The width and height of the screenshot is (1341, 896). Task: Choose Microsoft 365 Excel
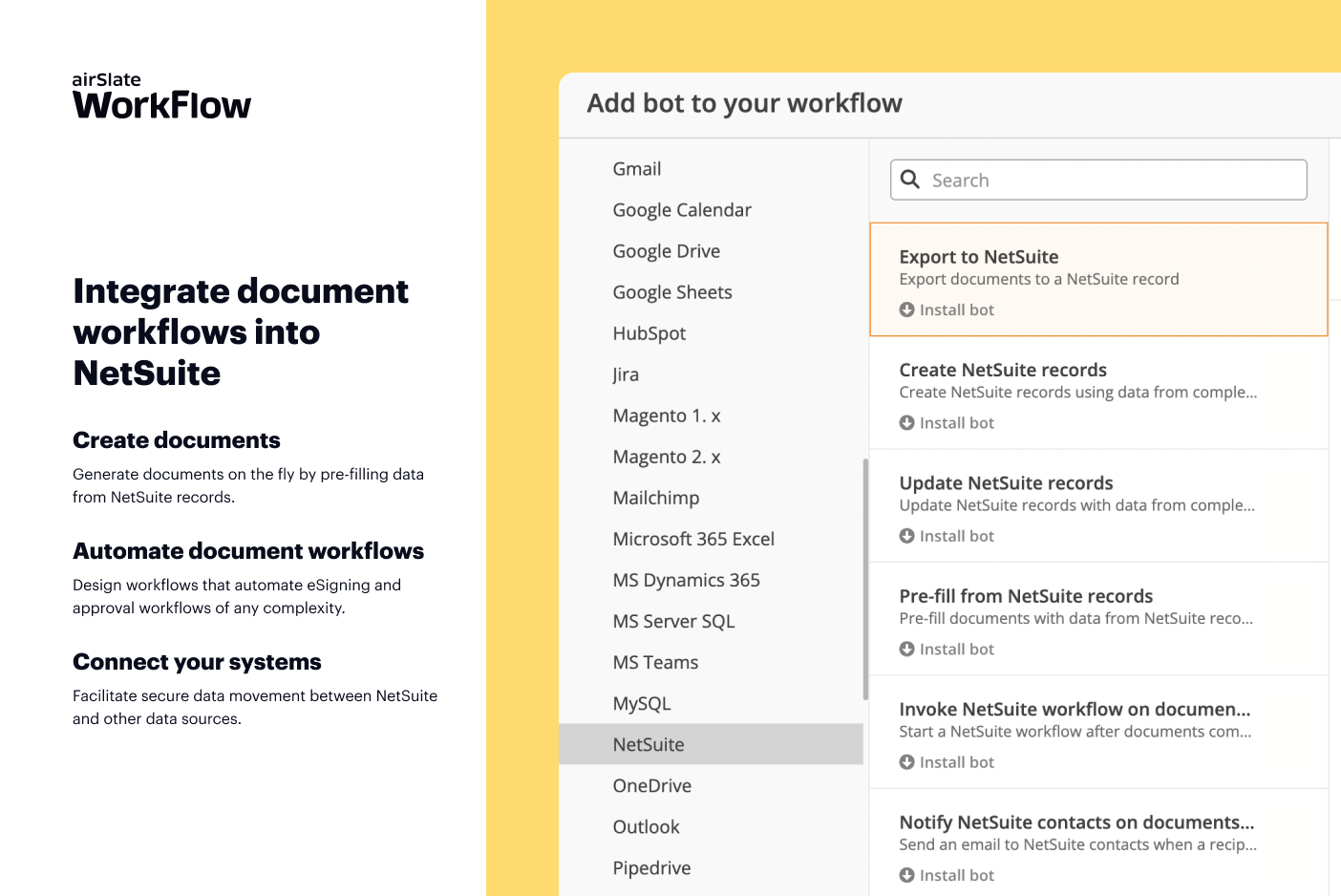pos(693,539)
